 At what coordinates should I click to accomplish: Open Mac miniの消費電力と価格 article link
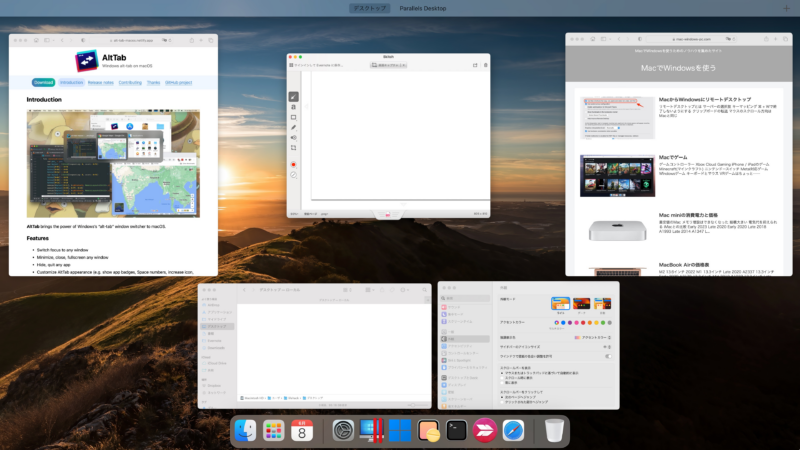[688, 215]
